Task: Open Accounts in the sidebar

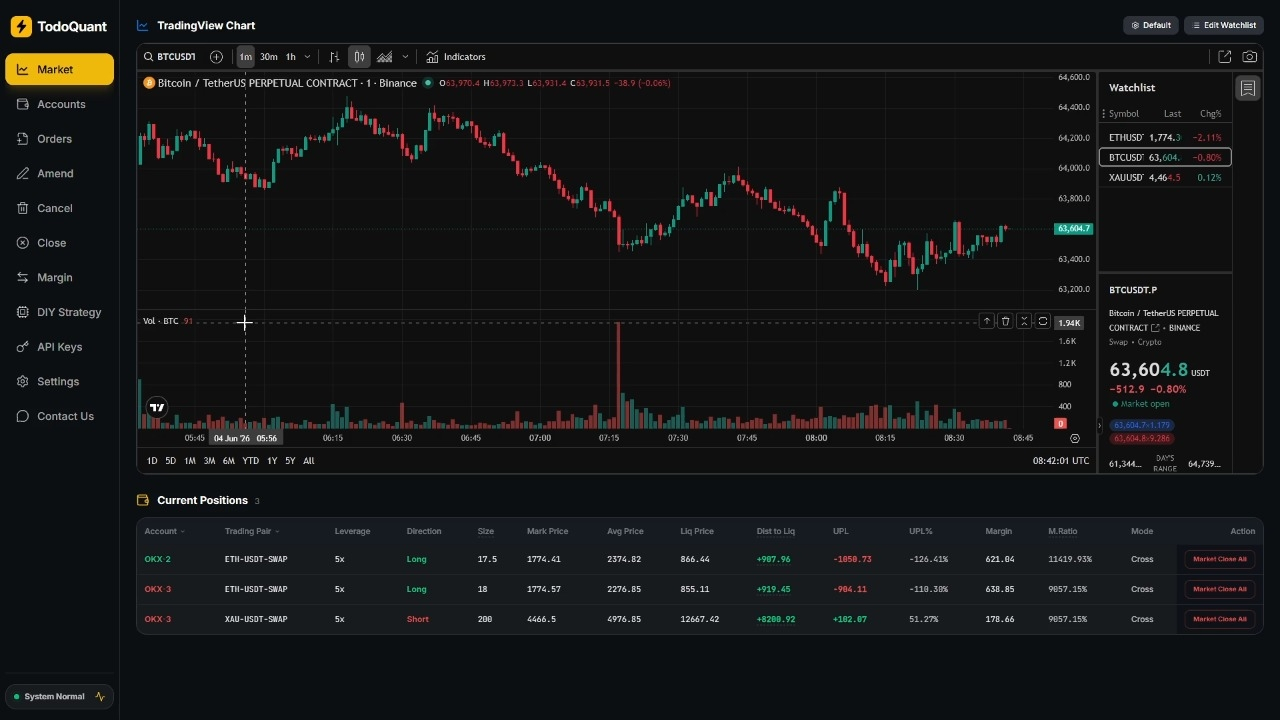Action: pos(59,104)
